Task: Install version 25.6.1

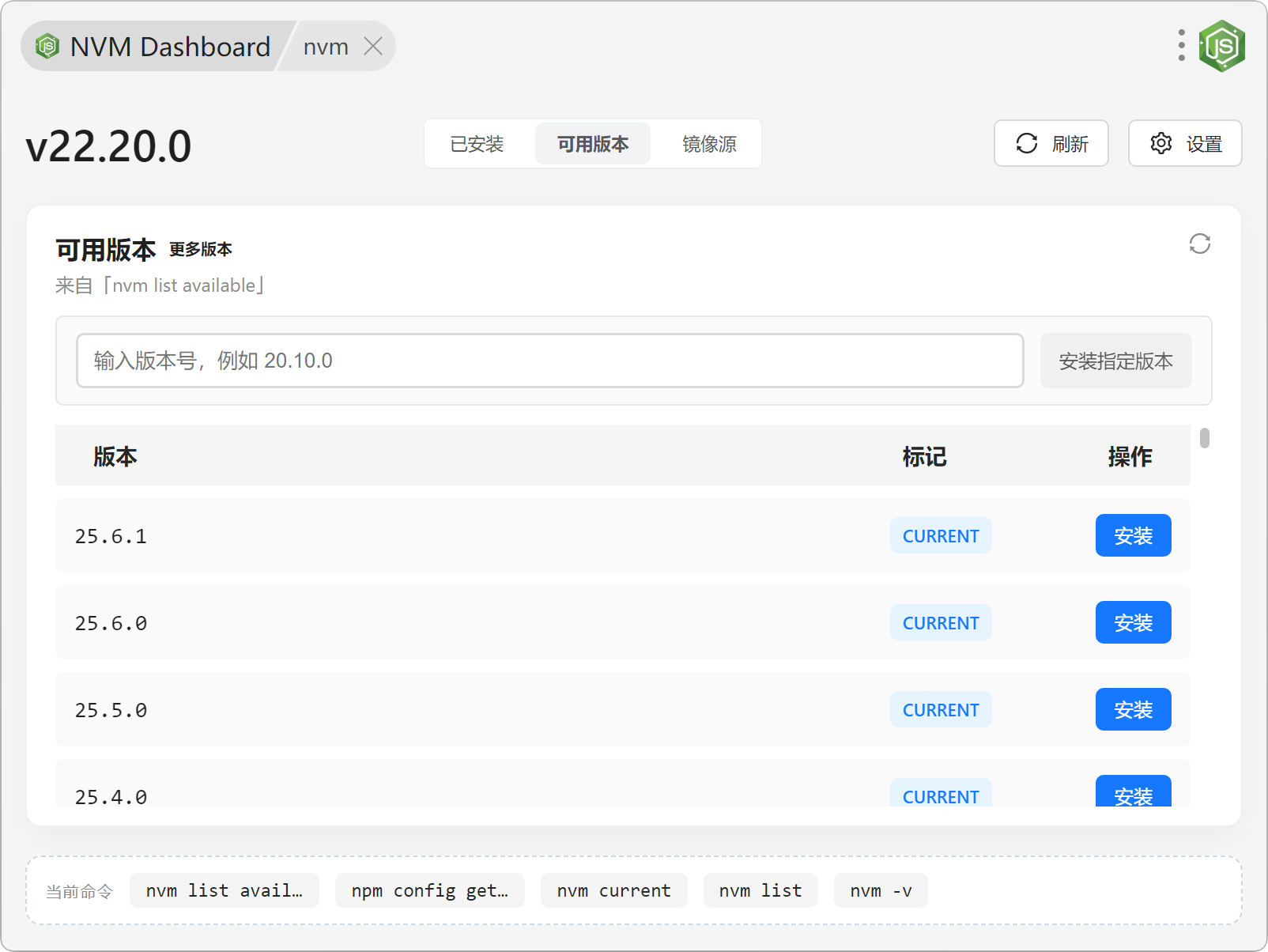Action: point(1132,536)
